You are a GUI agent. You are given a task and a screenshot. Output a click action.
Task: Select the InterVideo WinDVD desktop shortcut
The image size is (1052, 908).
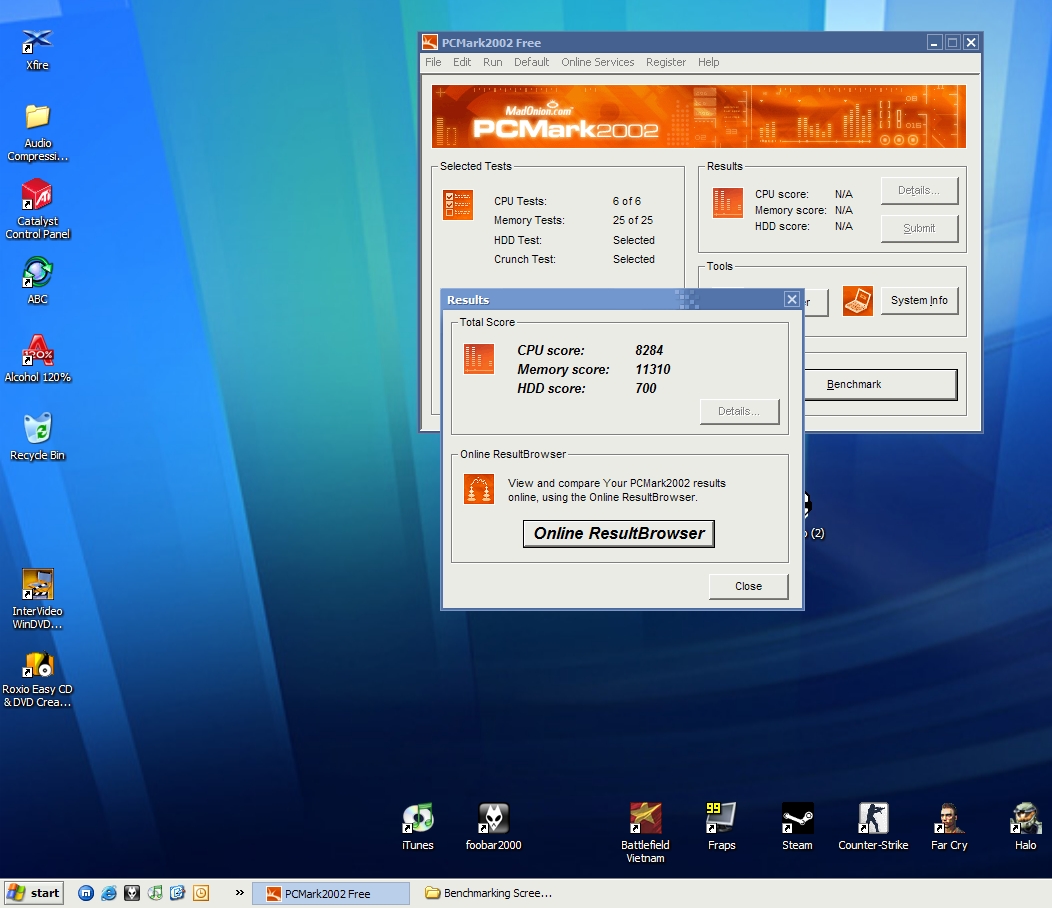[x=38, y=599]
